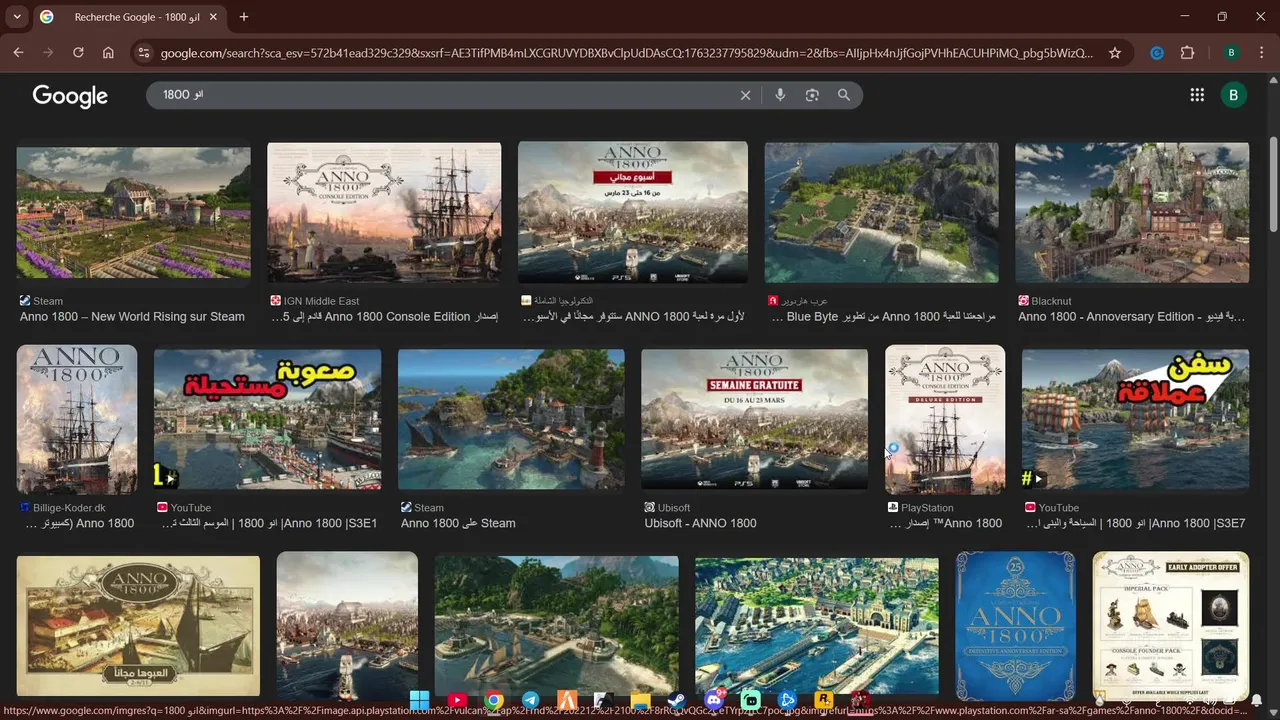1280x720 pixels.
Task: Submit the search with the magnifier icon
Action: pyautogui.click(x=844, y=95)
